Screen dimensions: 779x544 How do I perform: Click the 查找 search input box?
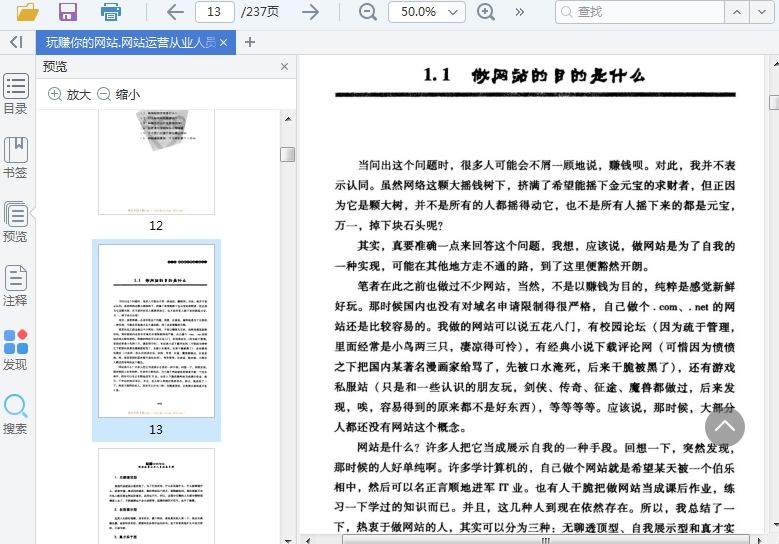click(640, 11)
